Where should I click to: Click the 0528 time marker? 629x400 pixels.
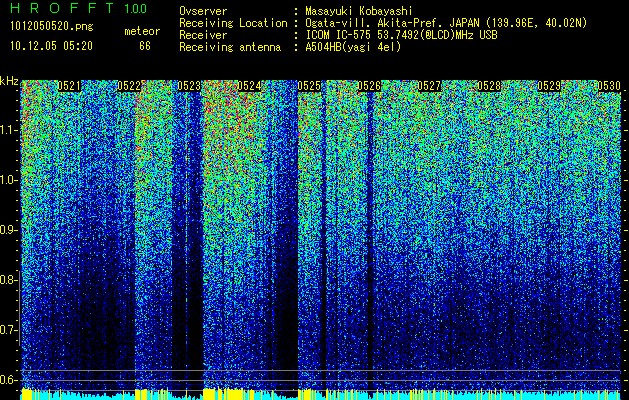tap(489, 86)
